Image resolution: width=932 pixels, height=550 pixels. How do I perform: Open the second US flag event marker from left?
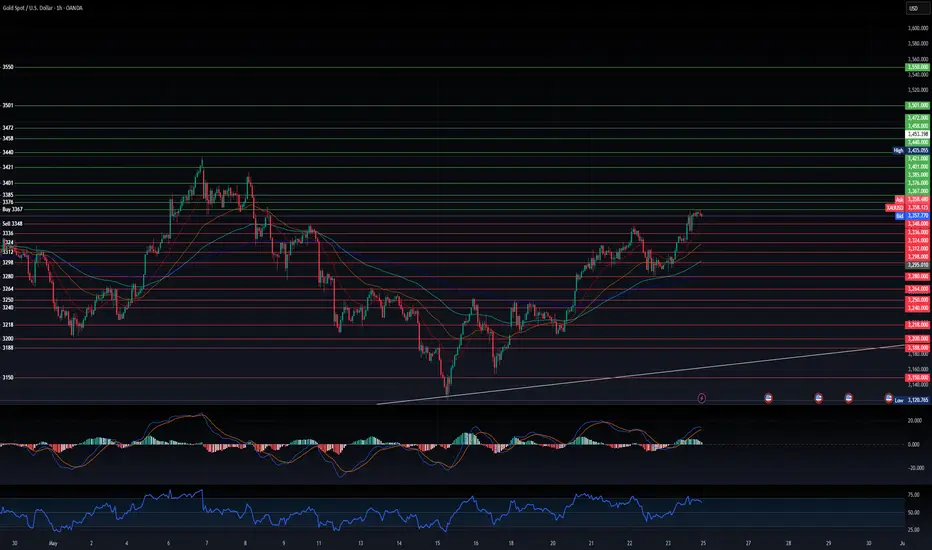click(x=818, y=398)
